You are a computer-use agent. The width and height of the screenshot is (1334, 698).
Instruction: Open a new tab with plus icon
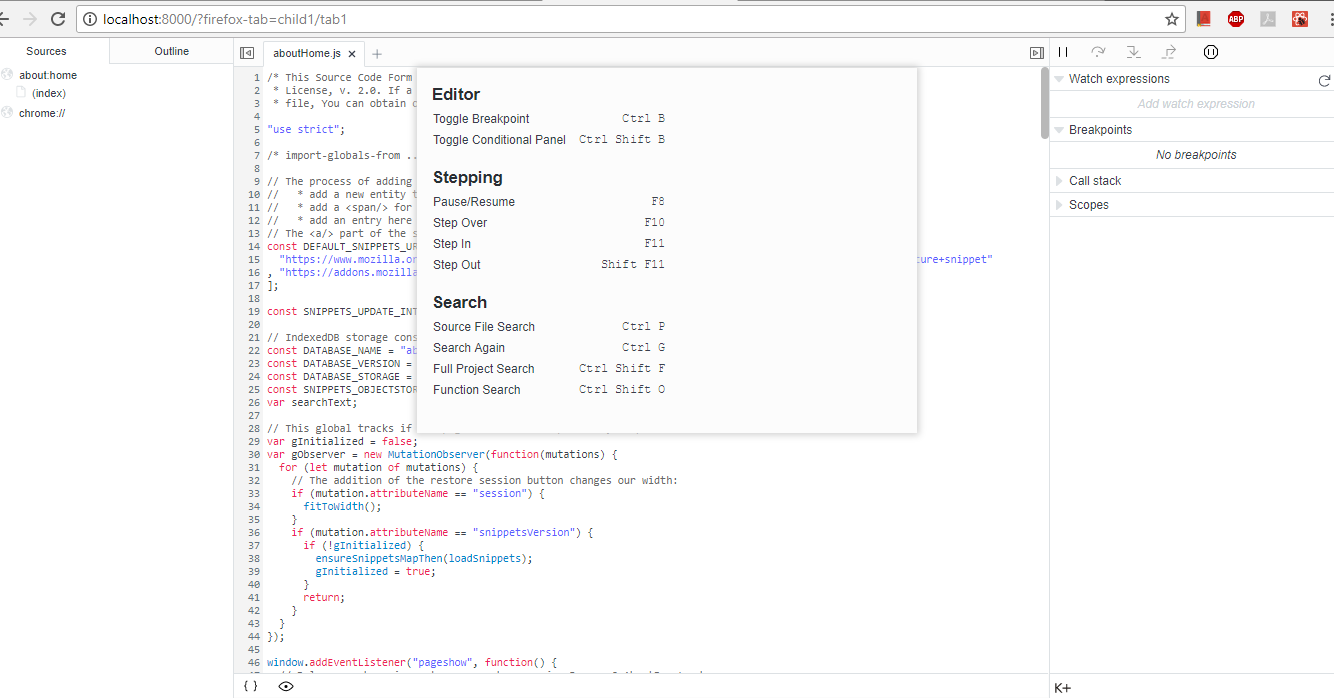point(377,54)
